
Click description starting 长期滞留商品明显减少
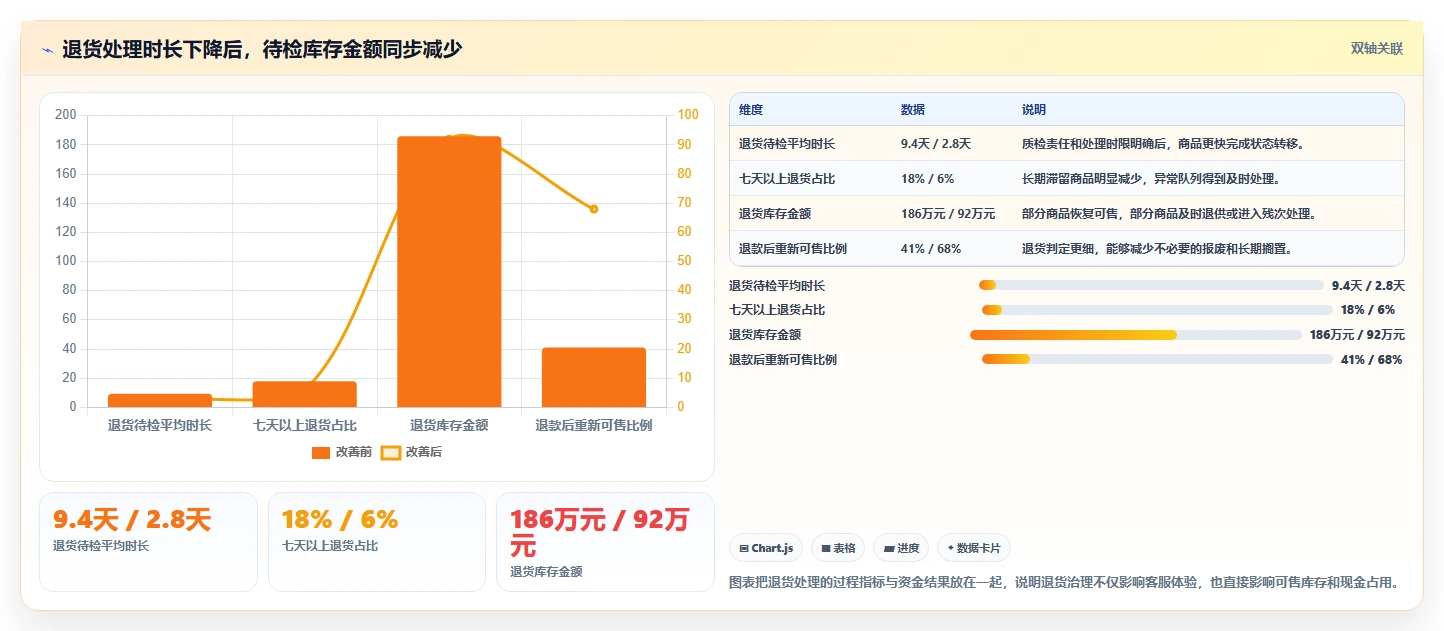(1151, 179)
